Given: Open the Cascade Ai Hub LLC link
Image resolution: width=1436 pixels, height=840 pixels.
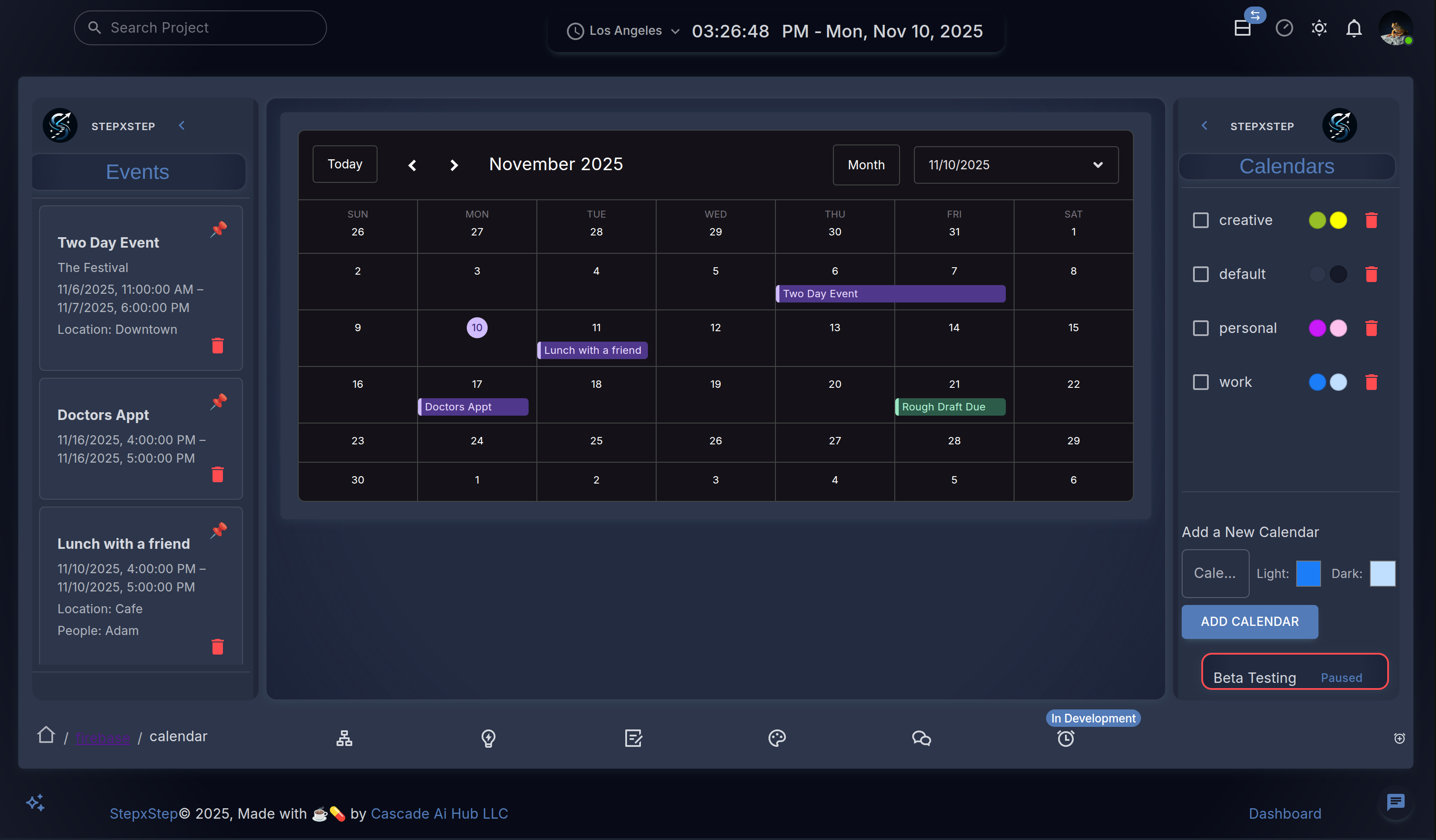Looking at the screenshot, I should coord(439,813).
